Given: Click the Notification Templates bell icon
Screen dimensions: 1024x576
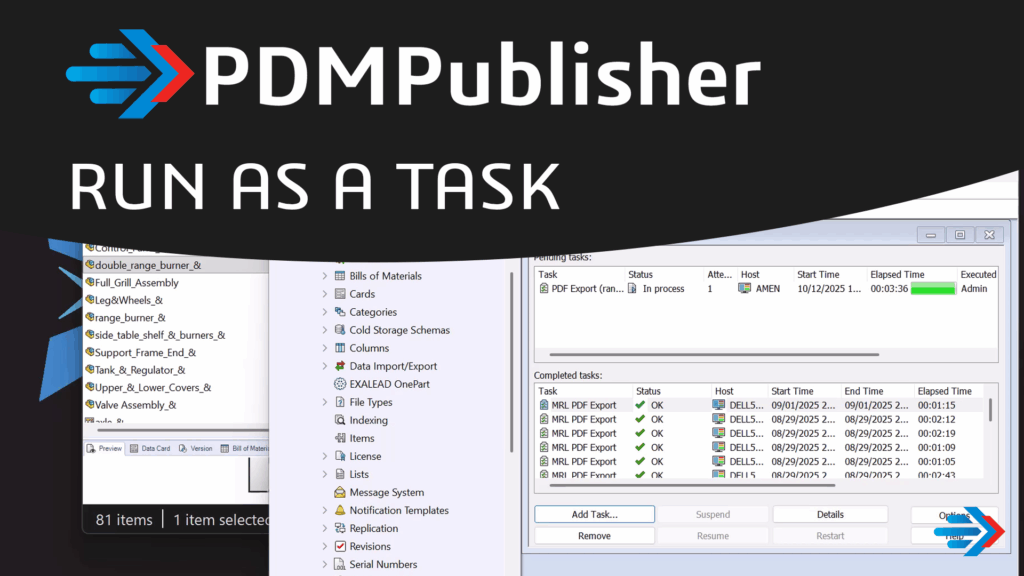Looking at the screenshot, I should 340,510.
